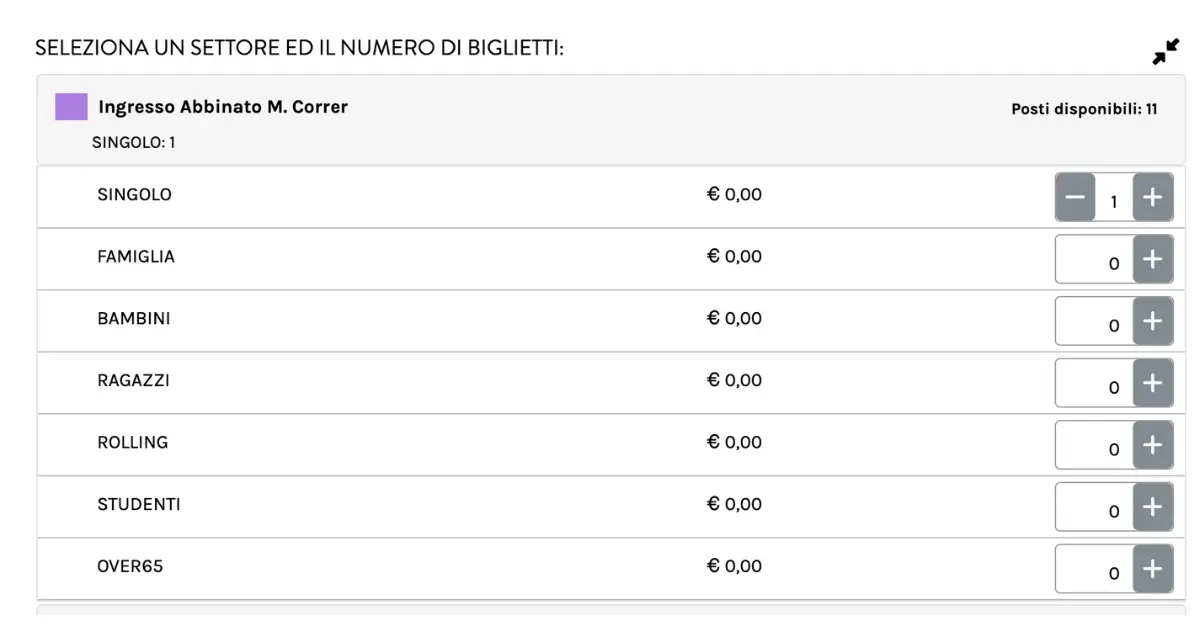Viewport: 1200px width, 630px height.
Task: Click the purple sector color swatch
Action: click(x=71, y=106)
